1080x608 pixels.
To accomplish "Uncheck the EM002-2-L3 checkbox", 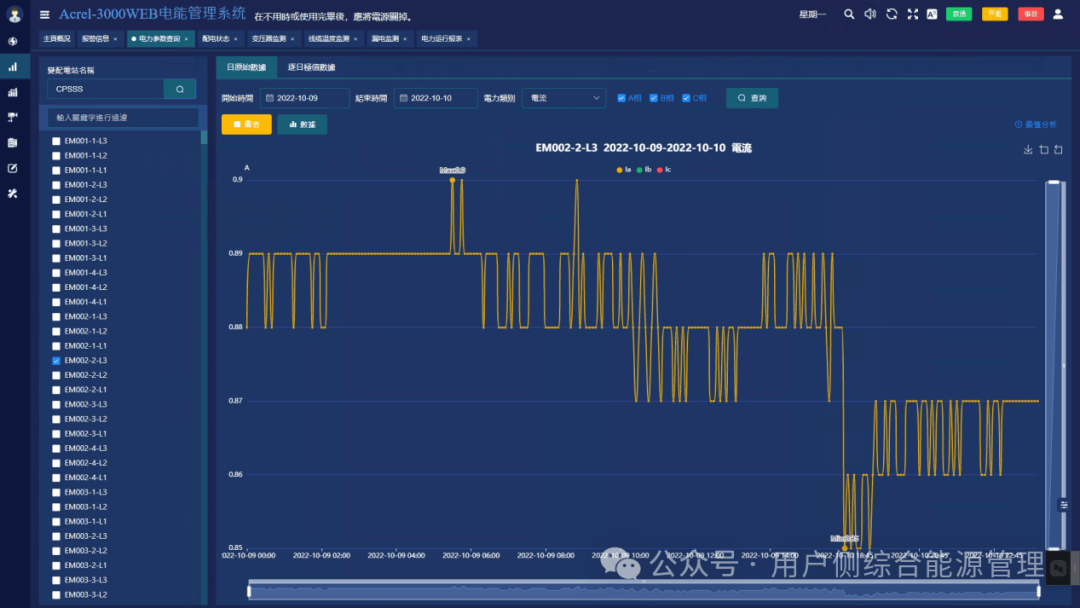I will pos(56,361).
